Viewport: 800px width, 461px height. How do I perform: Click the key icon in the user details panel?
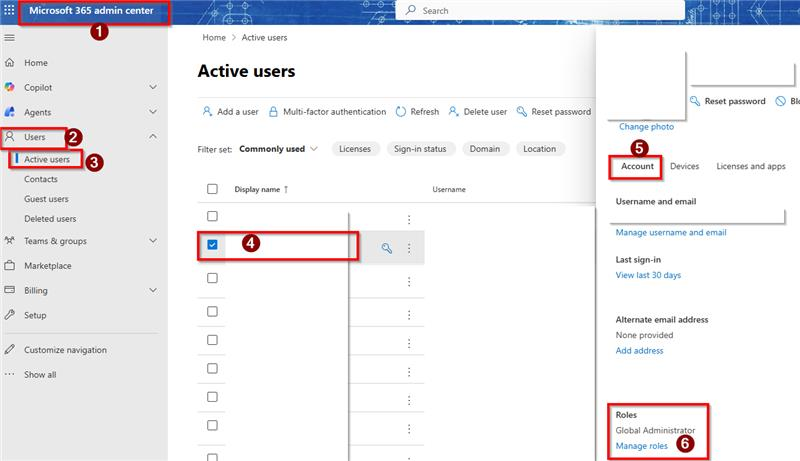click(x=695, y=101)
